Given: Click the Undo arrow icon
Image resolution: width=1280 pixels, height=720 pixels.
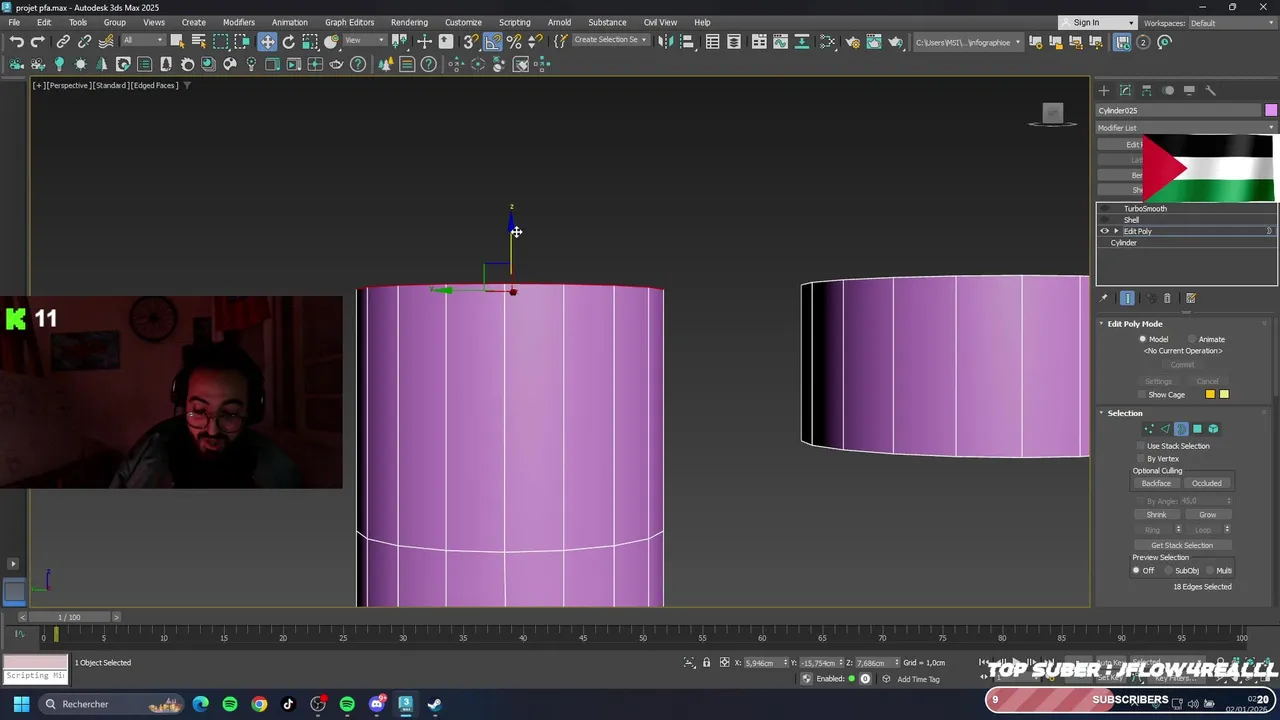Looking at the screenshot, I should point(16,42).
